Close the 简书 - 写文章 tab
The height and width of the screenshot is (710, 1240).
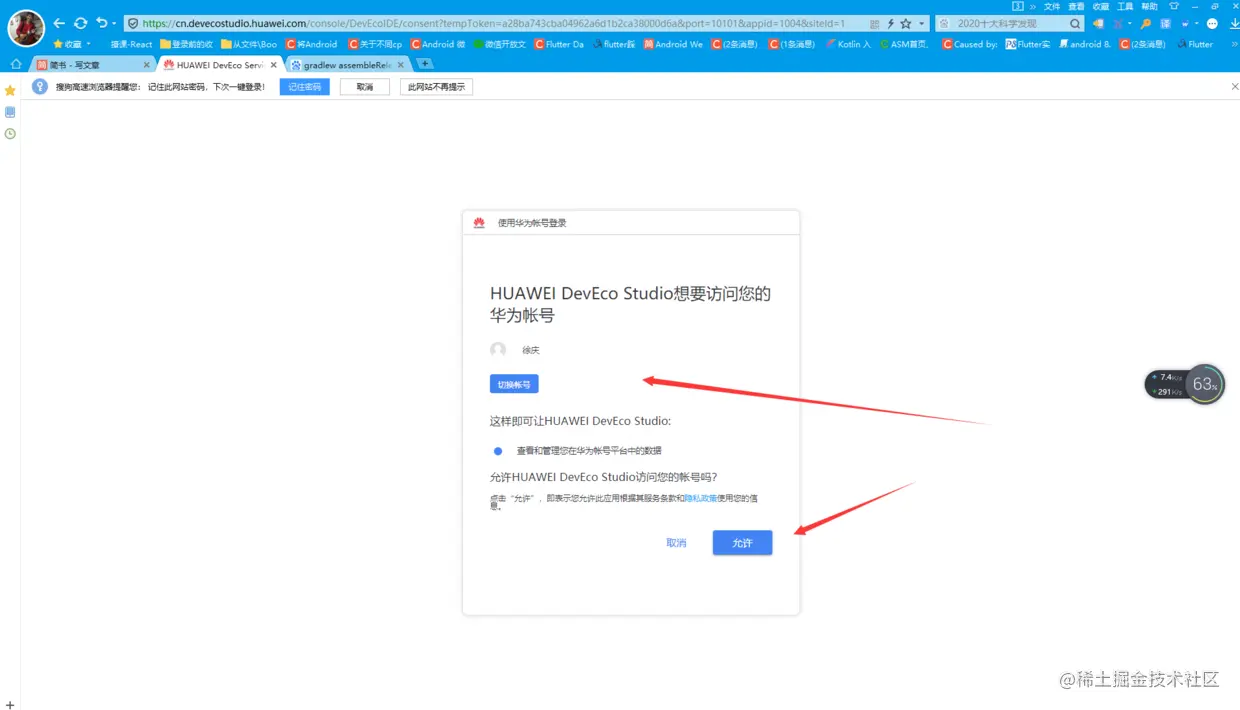pyautogui.click(x=147, y=65)
